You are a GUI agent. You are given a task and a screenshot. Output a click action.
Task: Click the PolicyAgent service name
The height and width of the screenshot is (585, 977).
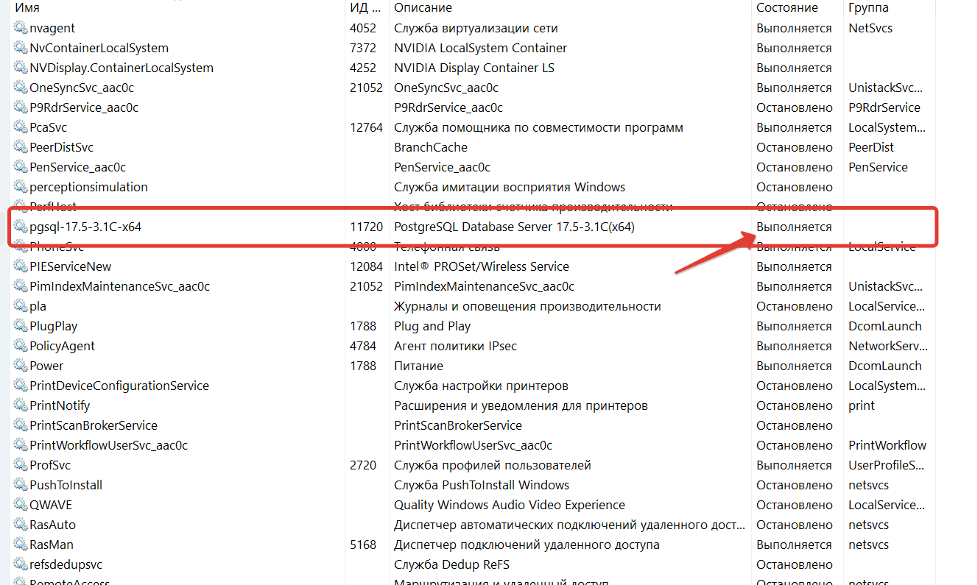62,346
